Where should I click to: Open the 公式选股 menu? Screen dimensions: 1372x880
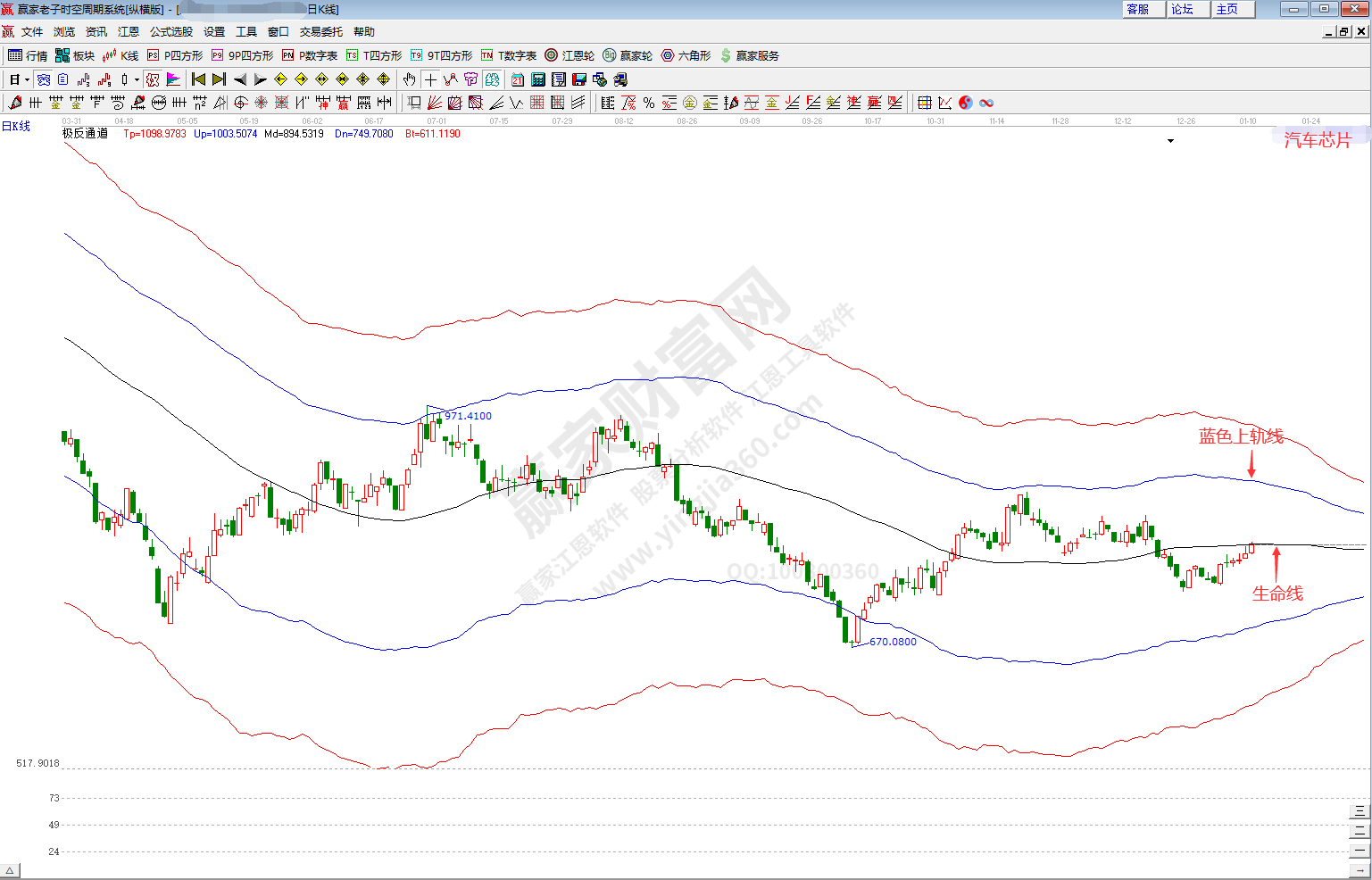(170, 32)
